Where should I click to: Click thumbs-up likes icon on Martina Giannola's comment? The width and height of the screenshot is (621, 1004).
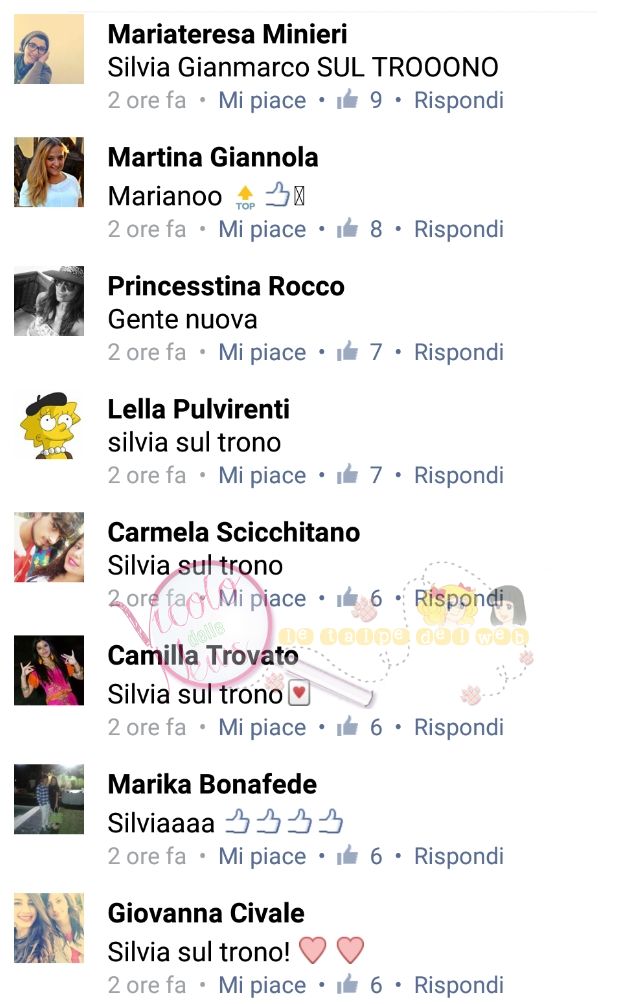pos(348,228)
